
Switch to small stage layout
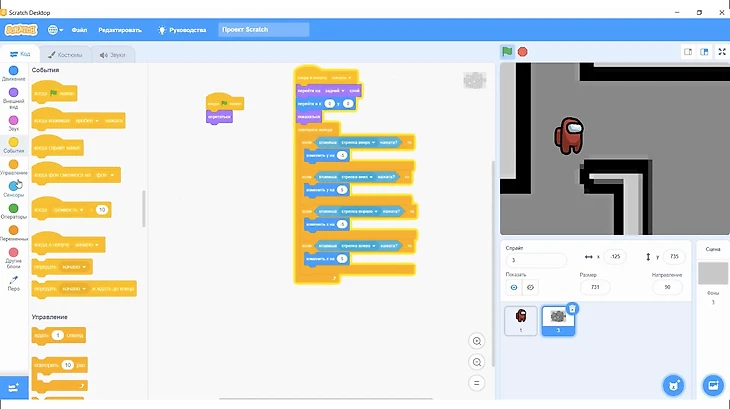pyautogui.click(x=688, y=52)
